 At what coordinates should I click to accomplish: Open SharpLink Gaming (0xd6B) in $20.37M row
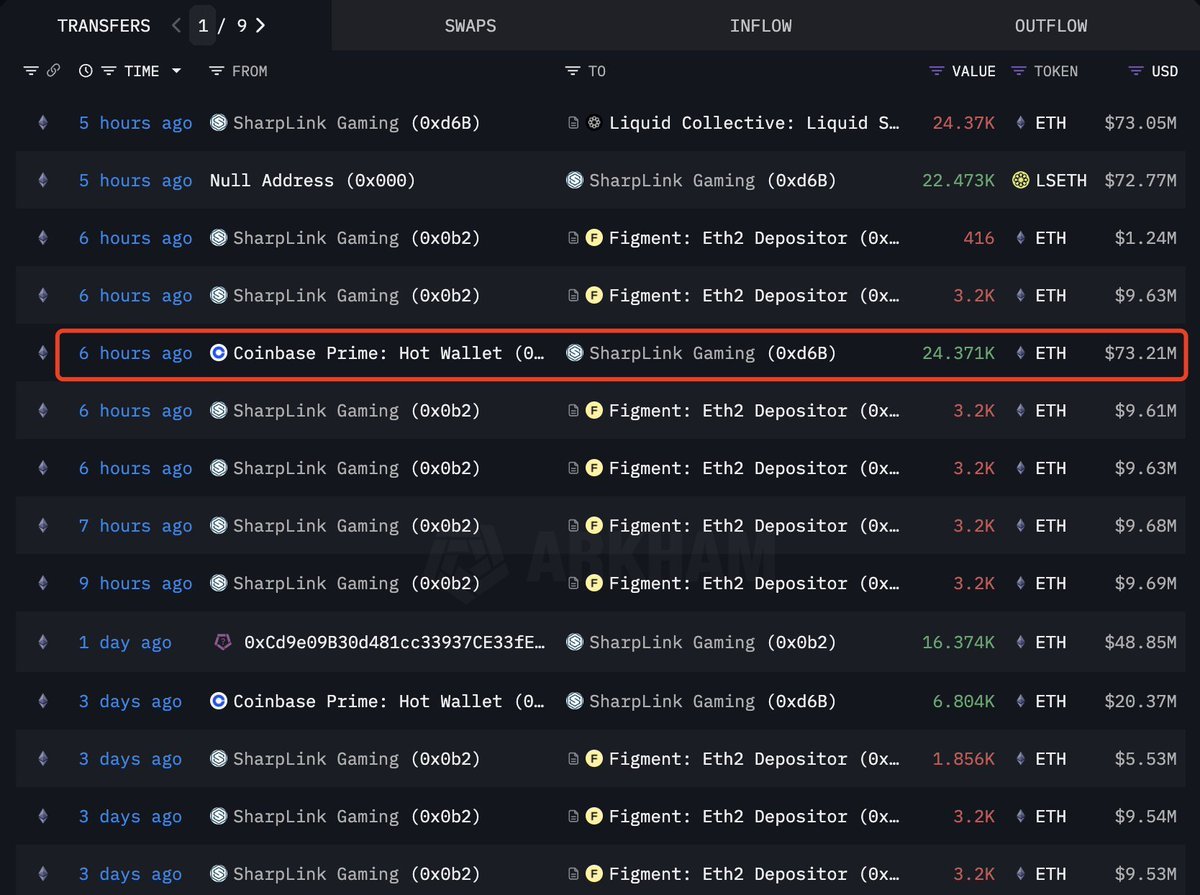point(713,702)
